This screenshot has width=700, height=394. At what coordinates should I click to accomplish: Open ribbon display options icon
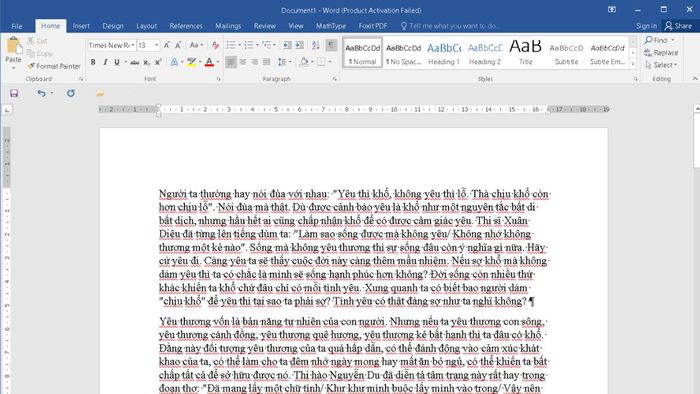pyautogui.click(x=612, y=9)
